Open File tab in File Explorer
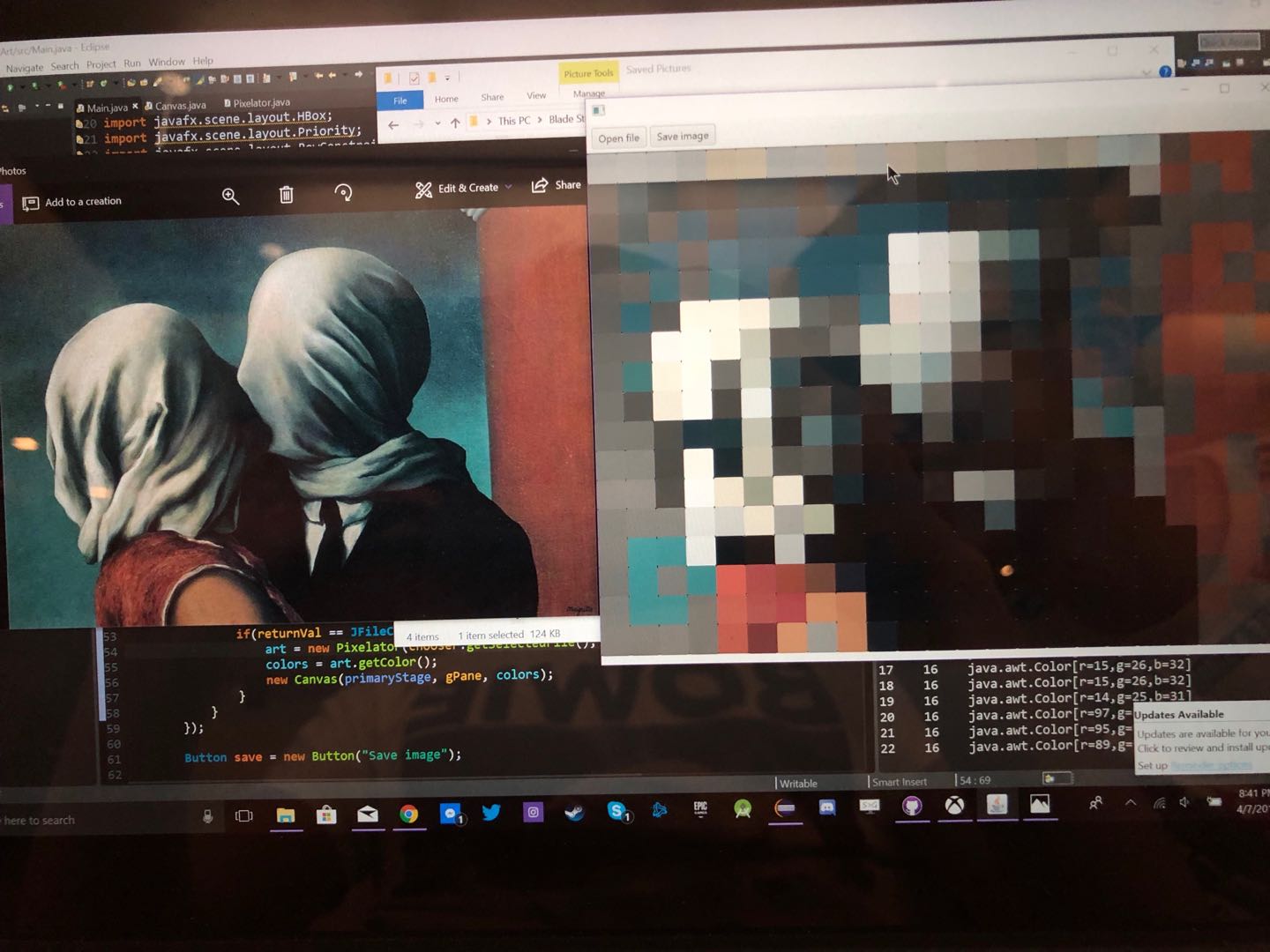The height and width of the screenshot is (952, 1270). (400, 100)
